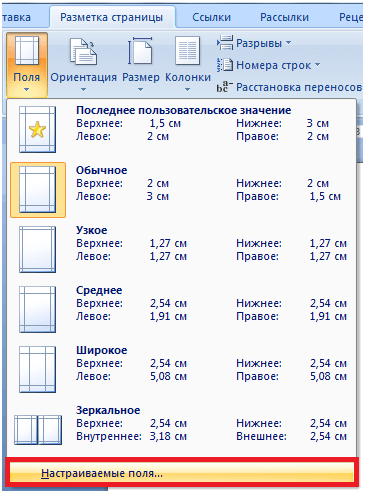The height and width of the screenshot is (493, 365).
Task: Open Настраиваемые поля... custom margins
Action: click(x=182, y=473)
